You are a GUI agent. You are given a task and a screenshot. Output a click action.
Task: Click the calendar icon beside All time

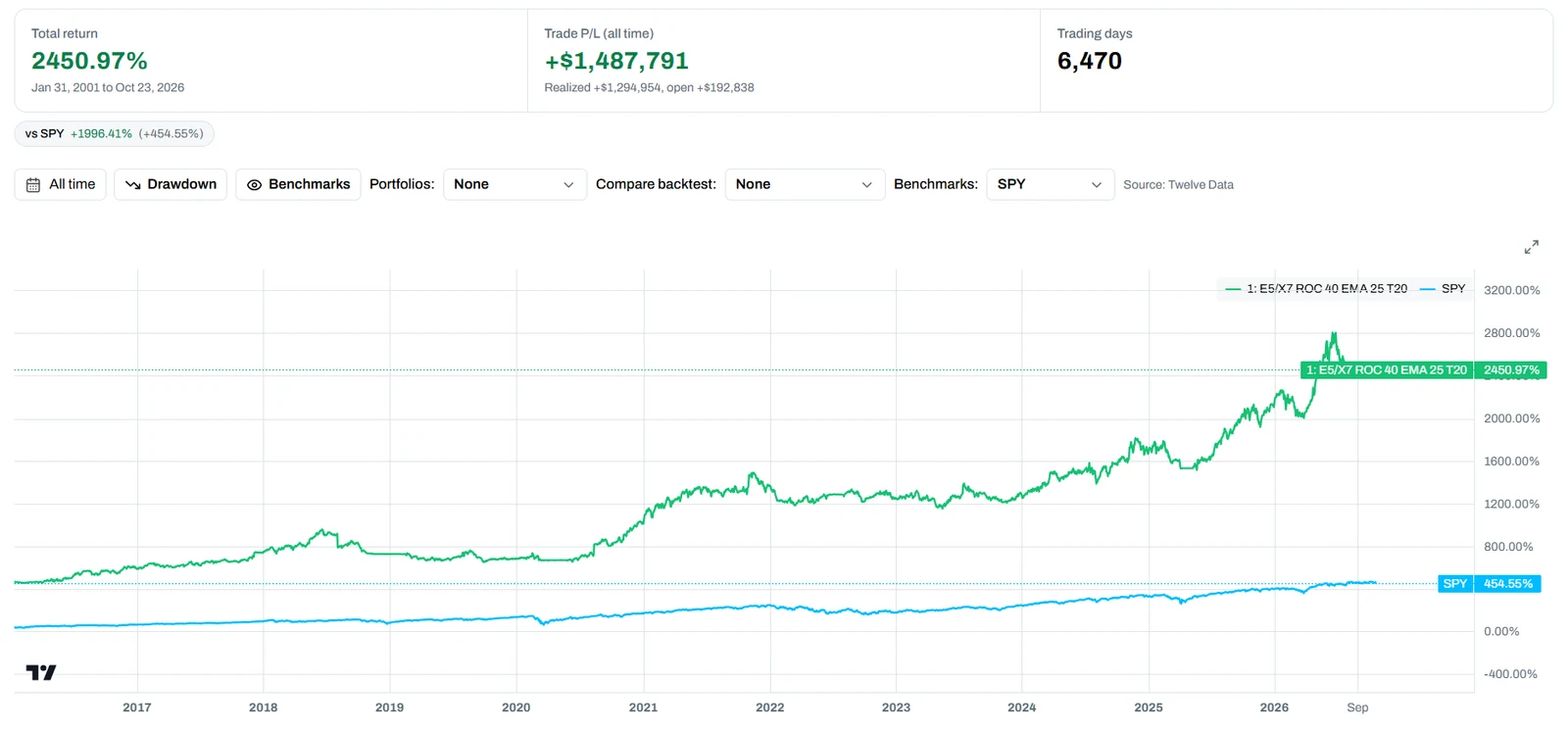point(33,184)
